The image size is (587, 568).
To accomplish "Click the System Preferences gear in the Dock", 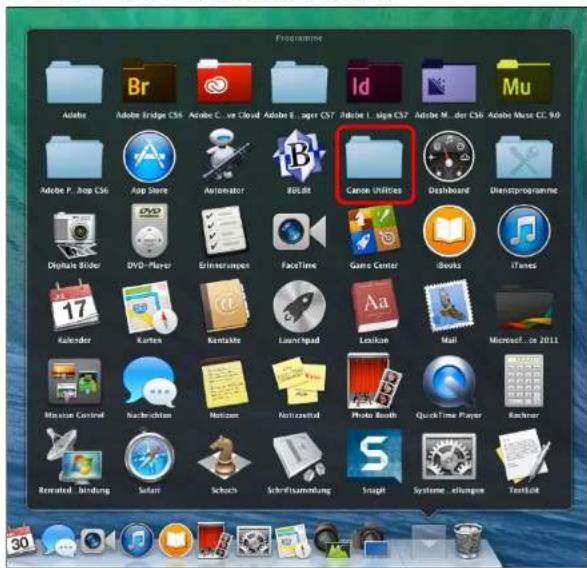I will 254,541.
